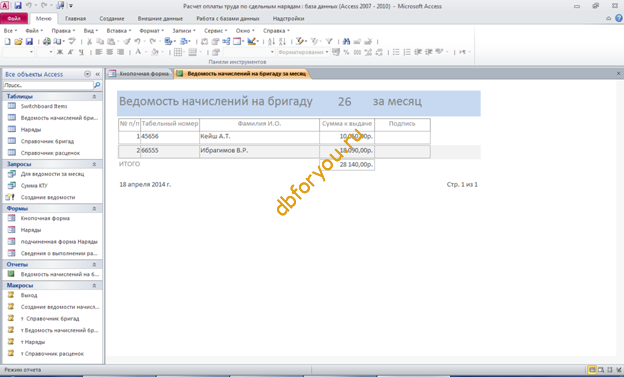Click the Print toolbar icon
This screenshot has height=377, width=624.
[47, 41]
